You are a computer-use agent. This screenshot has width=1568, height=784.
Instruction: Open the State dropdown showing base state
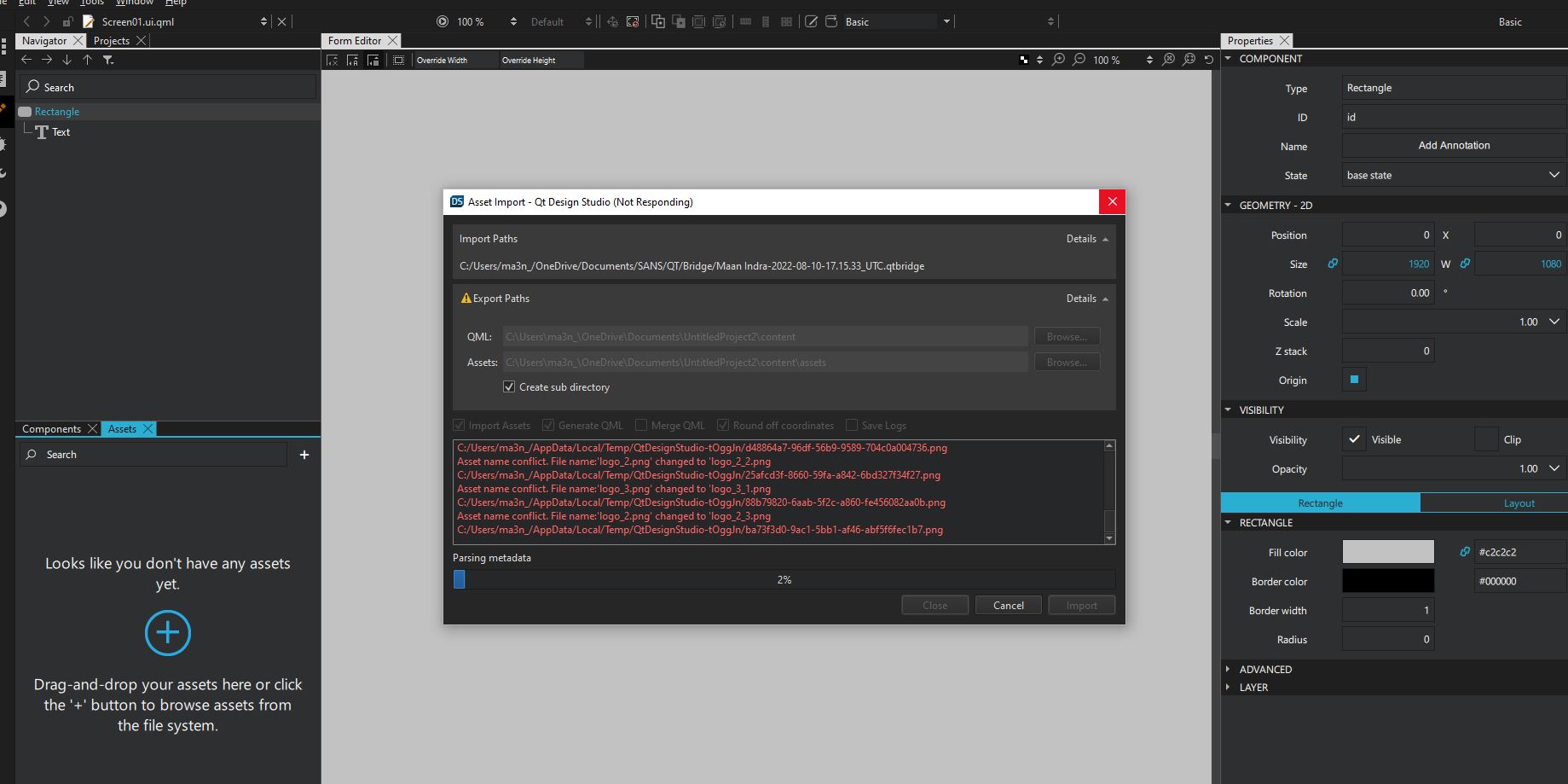tap(1453, 175)
